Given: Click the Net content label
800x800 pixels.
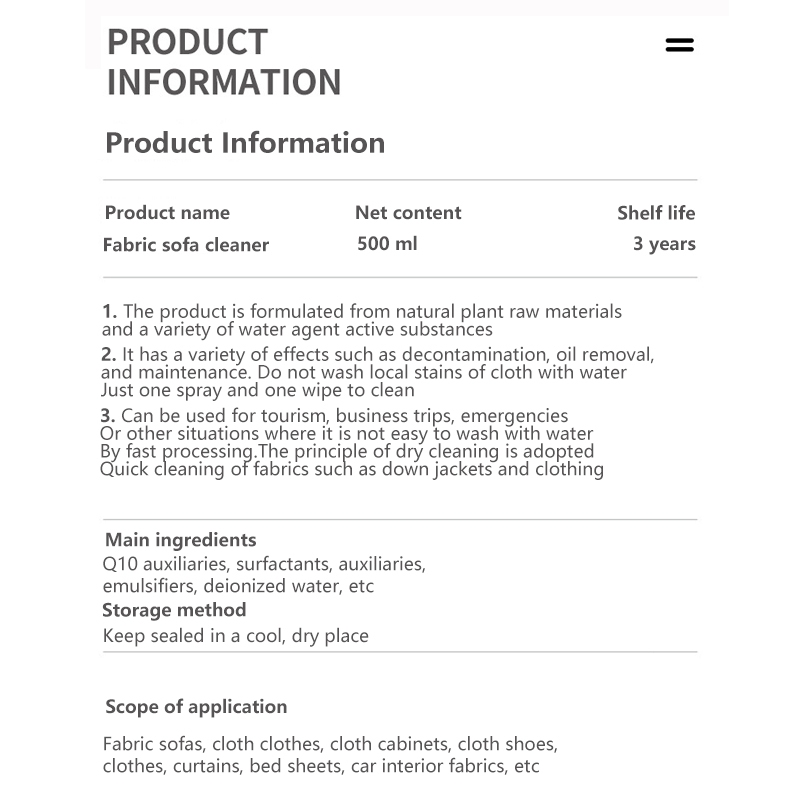Looking at the screenshot, I should 408,212.
